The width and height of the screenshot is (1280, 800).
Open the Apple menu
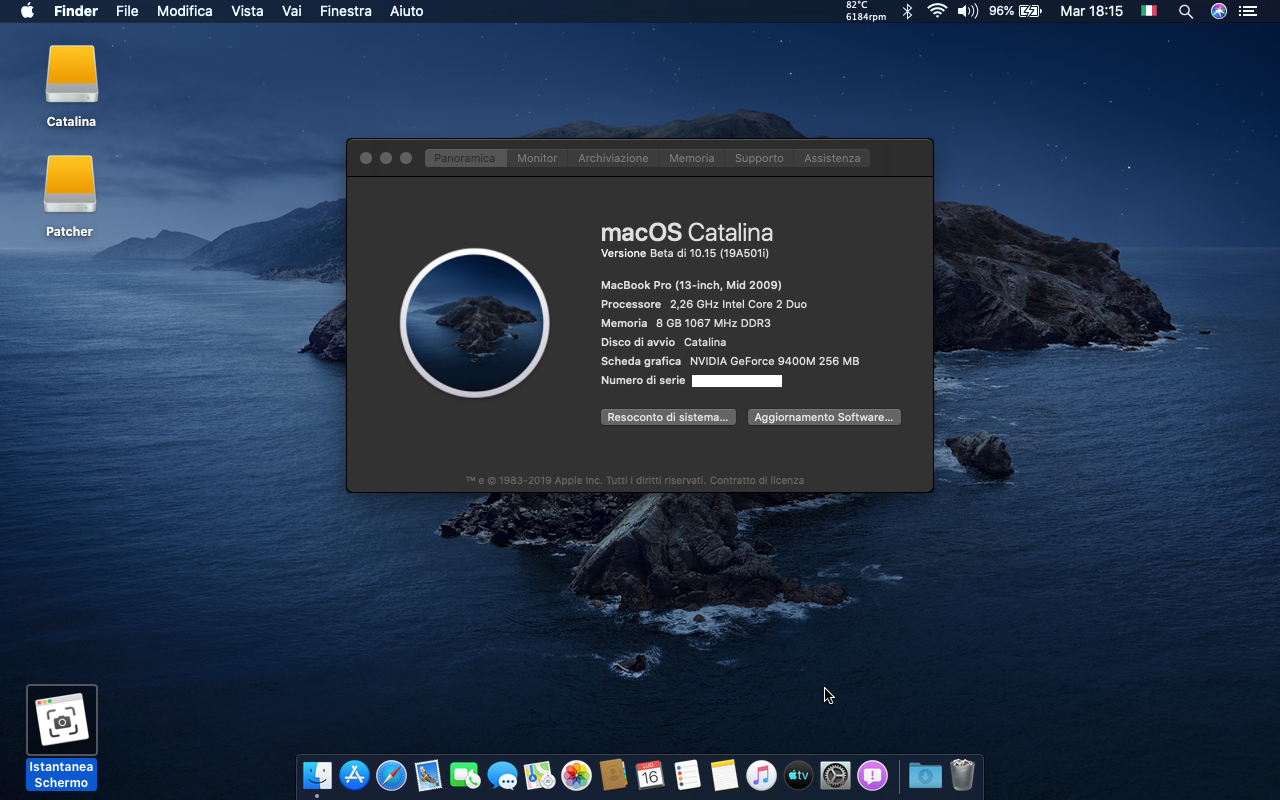tap(27, 11)
